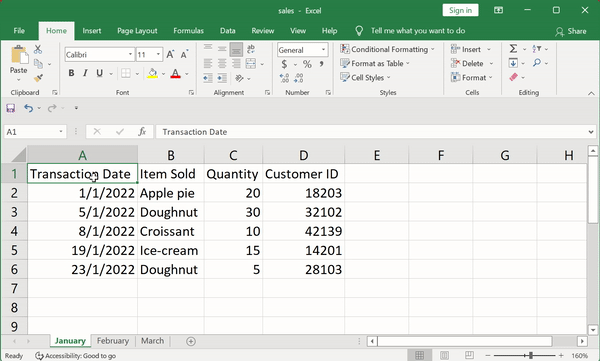
Task: Click the Percent Style button
Action: point(307,64)
